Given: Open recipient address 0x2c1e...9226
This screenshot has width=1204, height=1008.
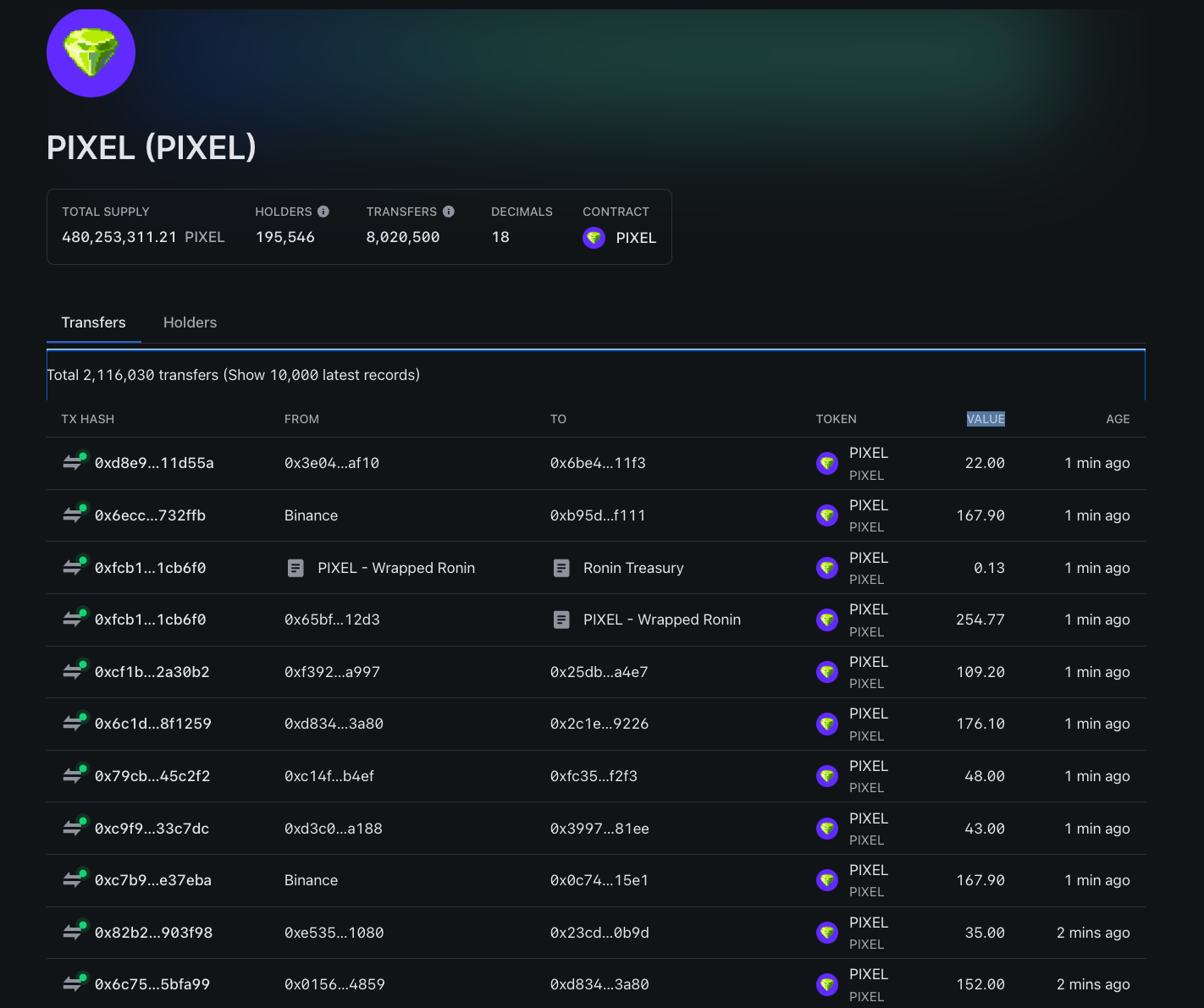Looking at the screenshot, I should 599,724.
